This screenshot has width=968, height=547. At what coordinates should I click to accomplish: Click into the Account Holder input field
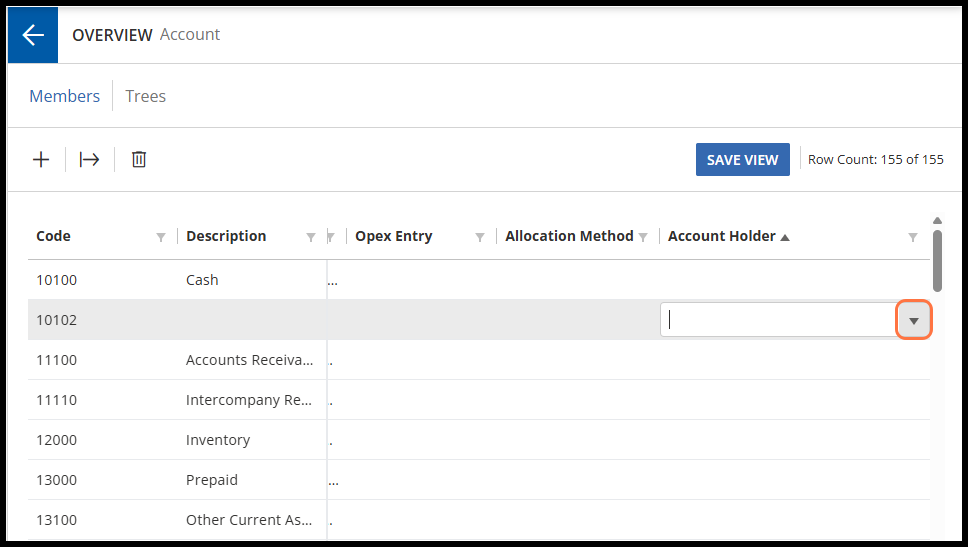pos(778,320)
